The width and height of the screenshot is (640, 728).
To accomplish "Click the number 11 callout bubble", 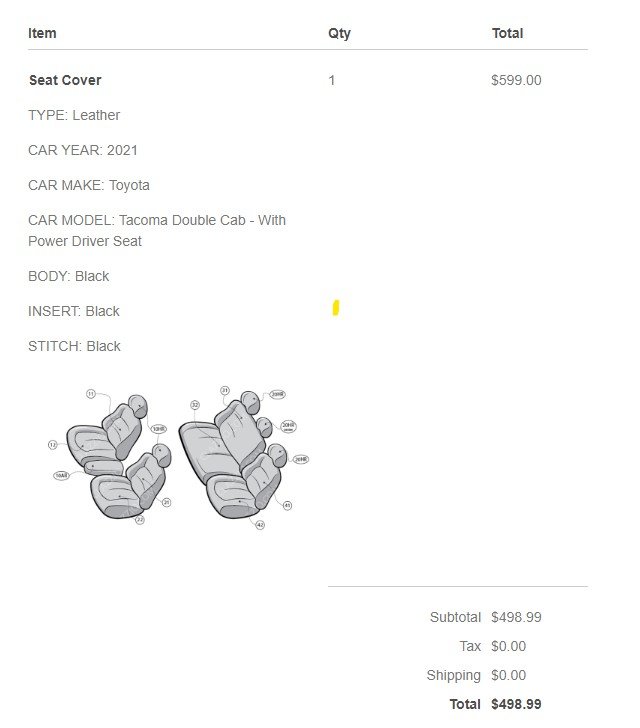I will click(91, 394).
